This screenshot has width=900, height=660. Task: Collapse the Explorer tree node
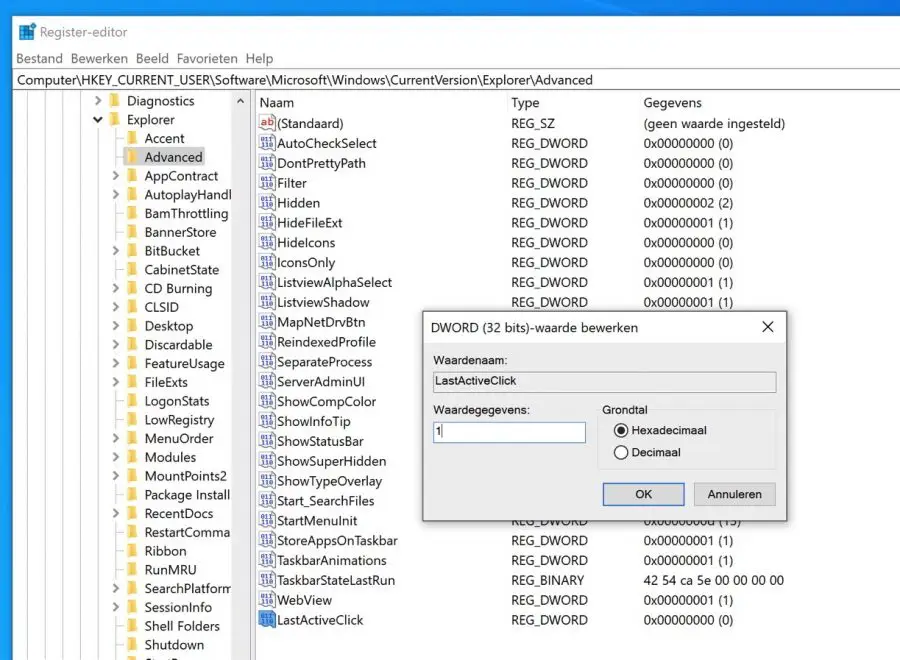pyautogui.click(x=98, y=119)
